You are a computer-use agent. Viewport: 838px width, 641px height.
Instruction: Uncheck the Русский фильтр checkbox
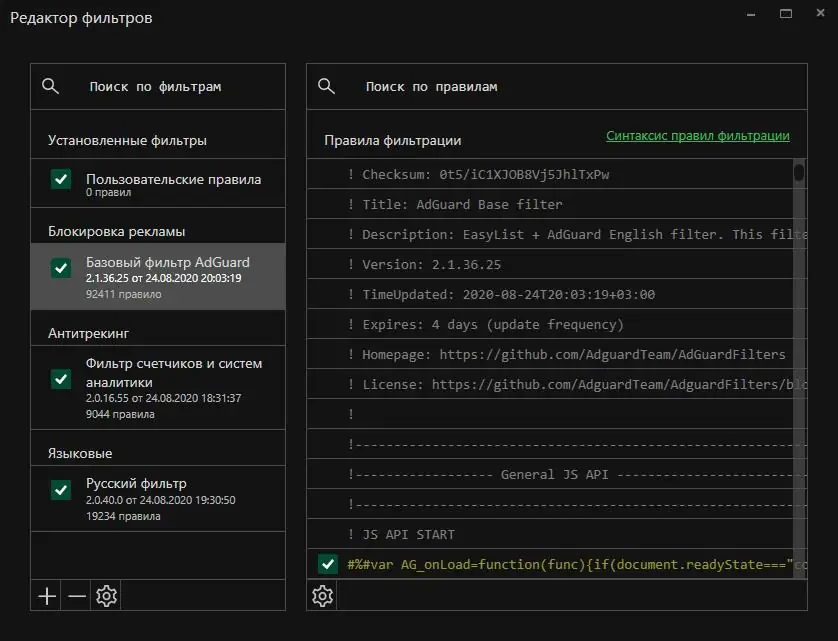pos(61,491)
